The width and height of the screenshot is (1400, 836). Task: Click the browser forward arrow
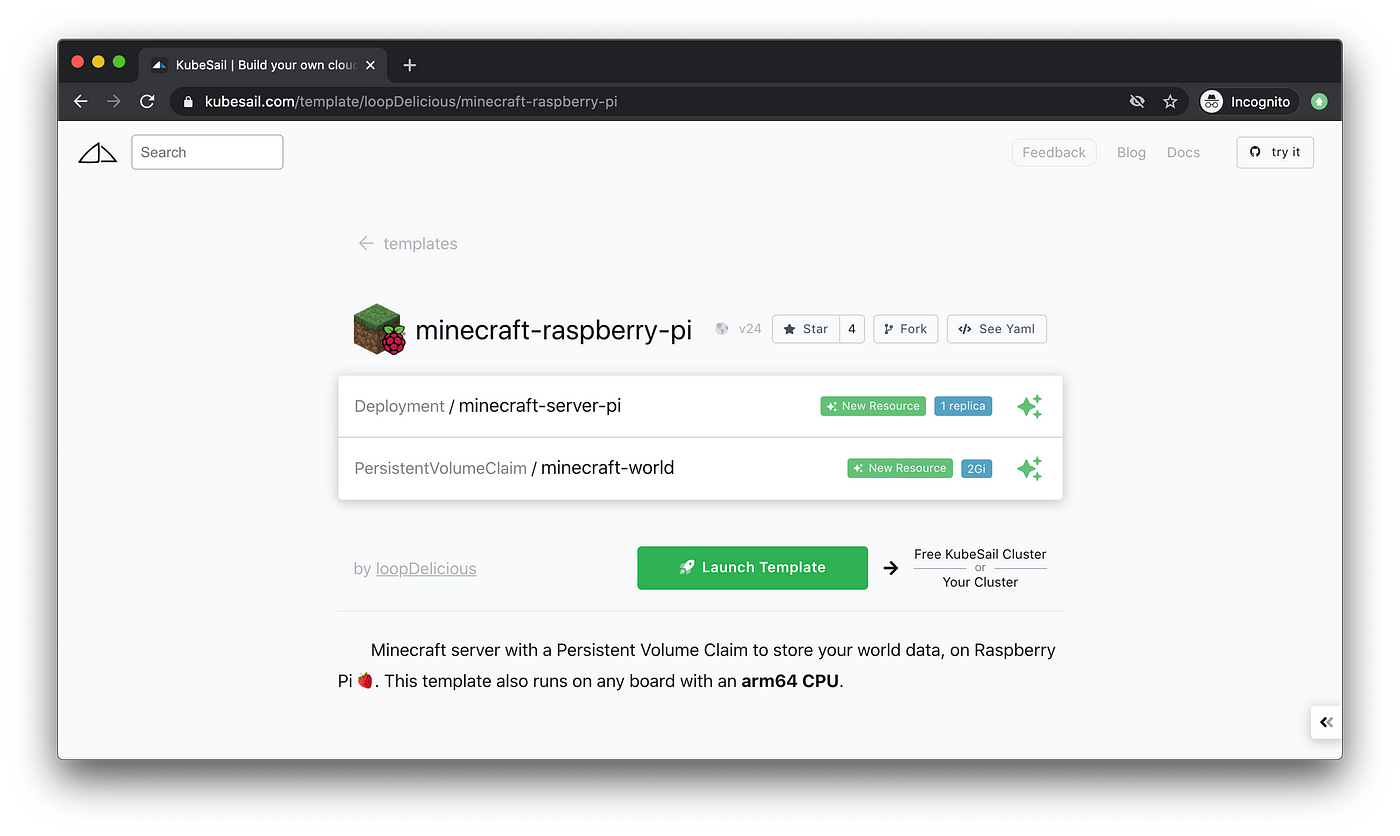pos(114,101)
